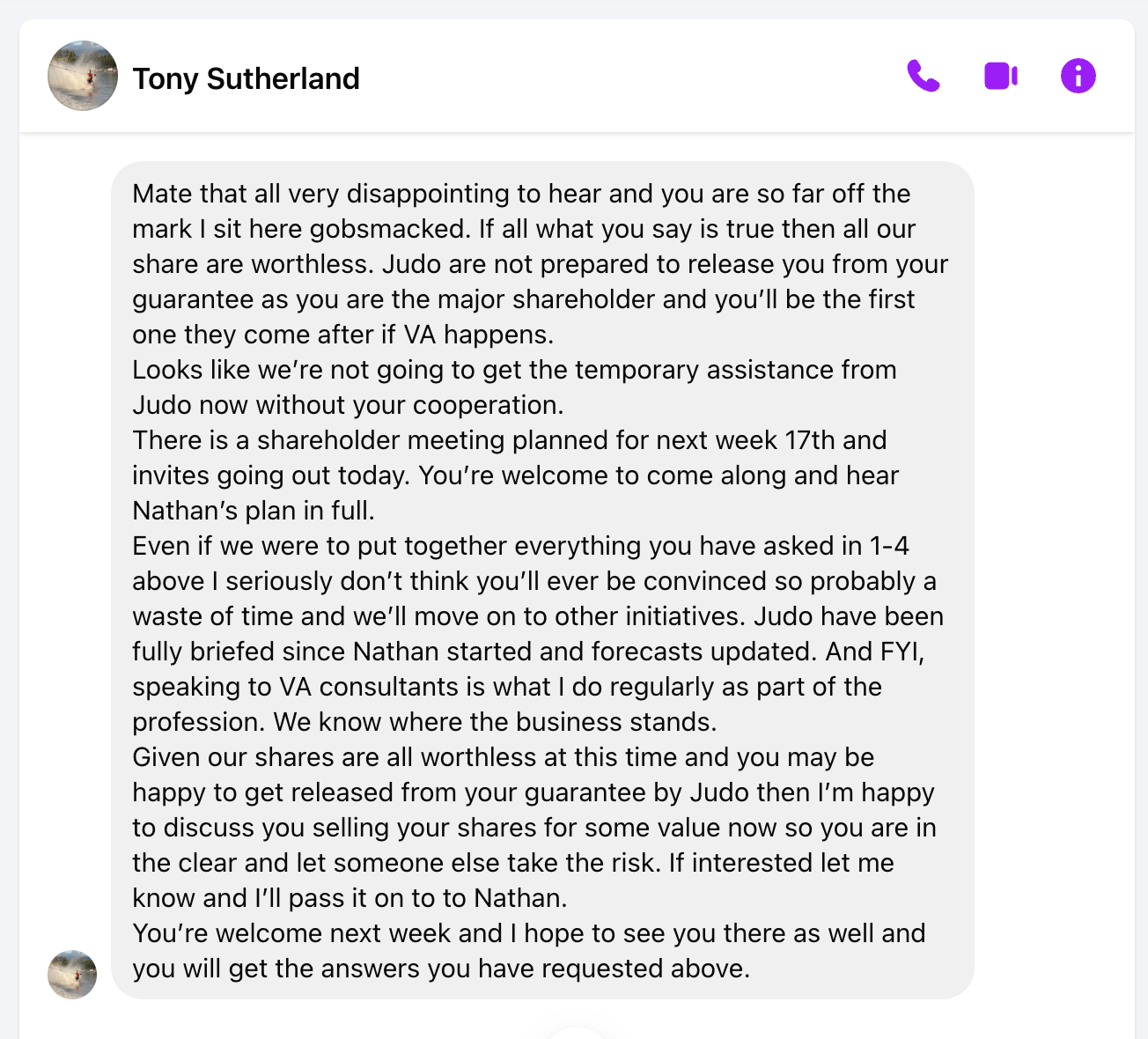Click the Tony Sutherland contact name

coord(247,78)
